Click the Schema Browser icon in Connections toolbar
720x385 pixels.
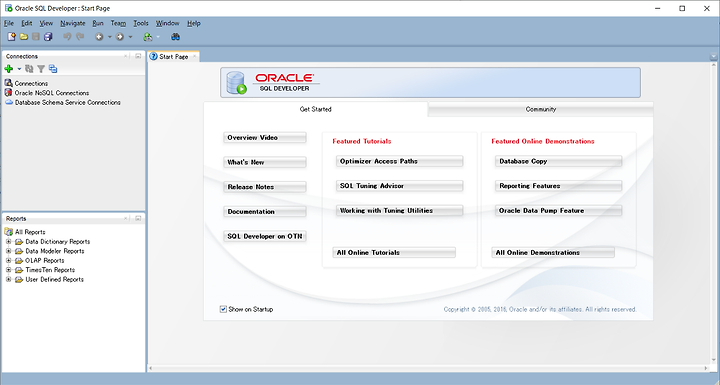tap(53, 69)
